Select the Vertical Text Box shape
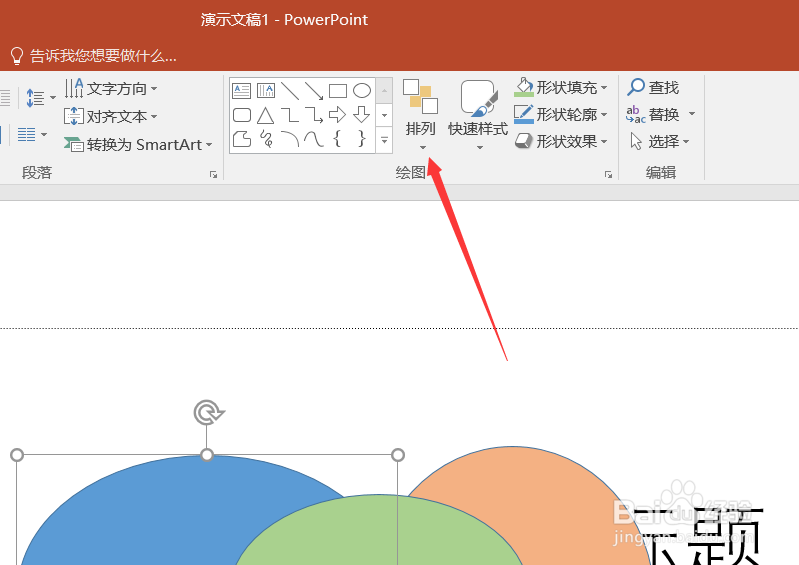 pos(266,91)
